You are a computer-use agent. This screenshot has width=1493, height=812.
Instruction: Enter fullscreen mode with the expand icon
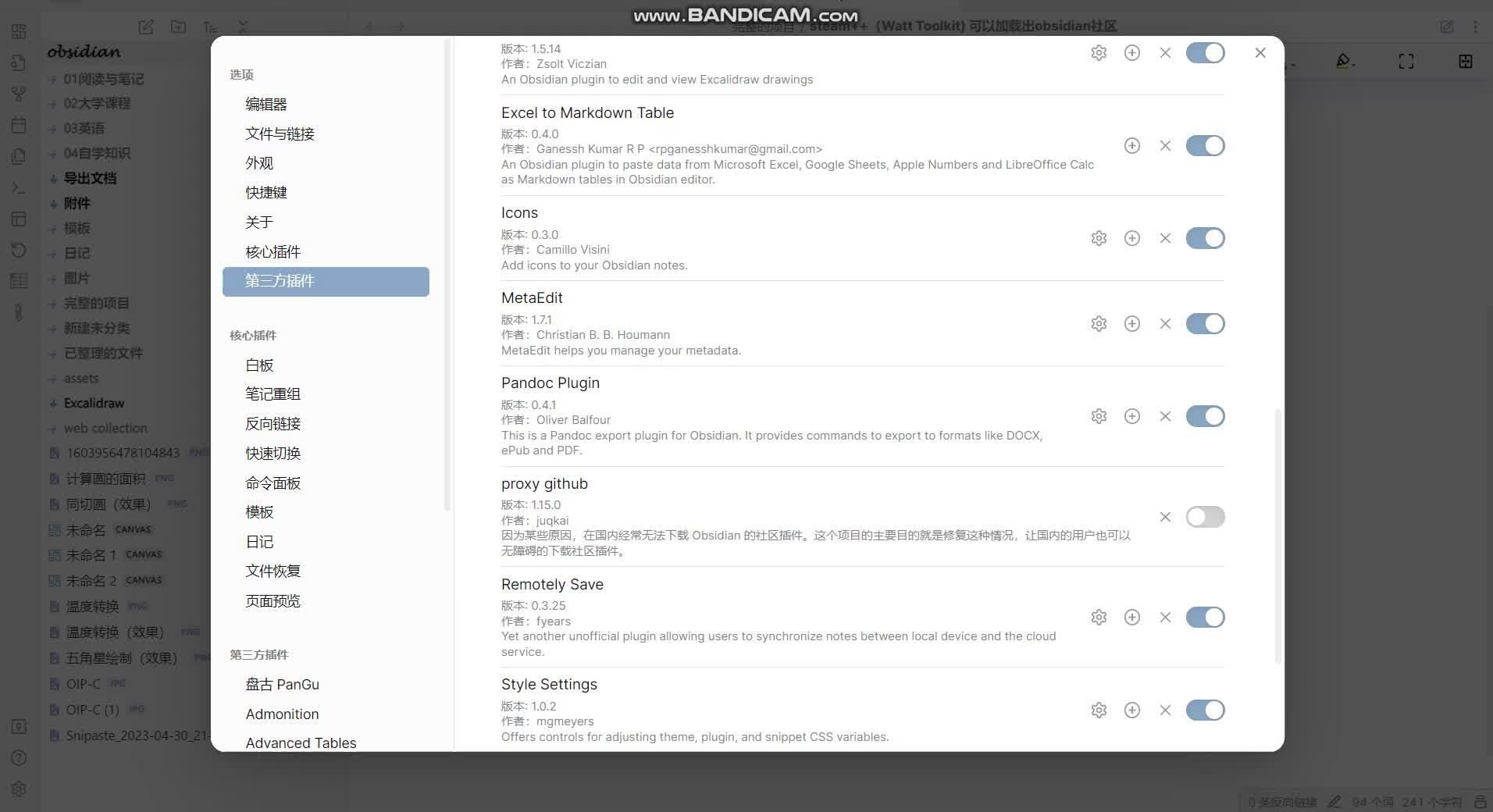tap(1406, 61)
